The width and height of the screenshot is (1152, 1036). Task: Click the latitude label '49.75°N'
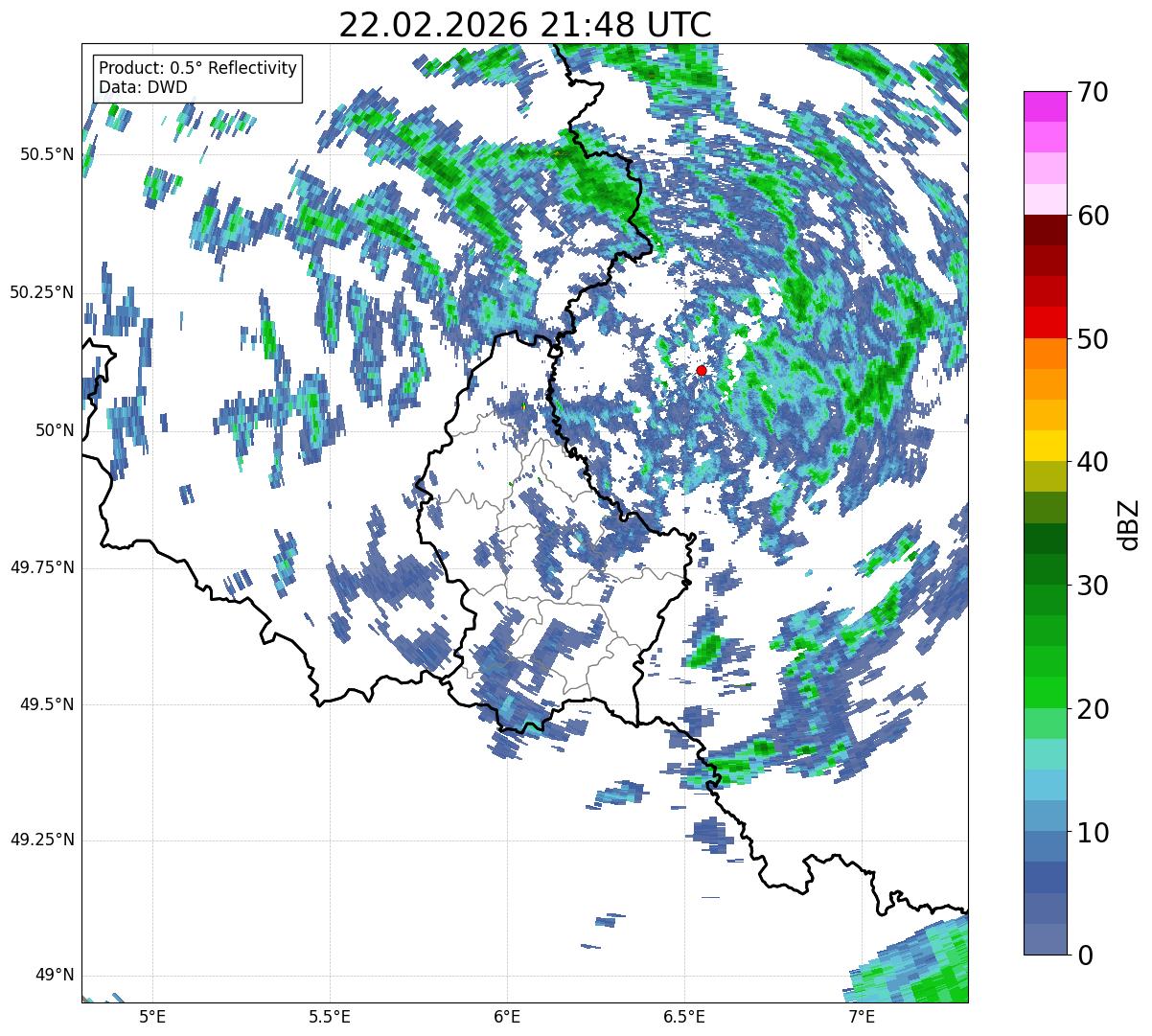[42, 567]
